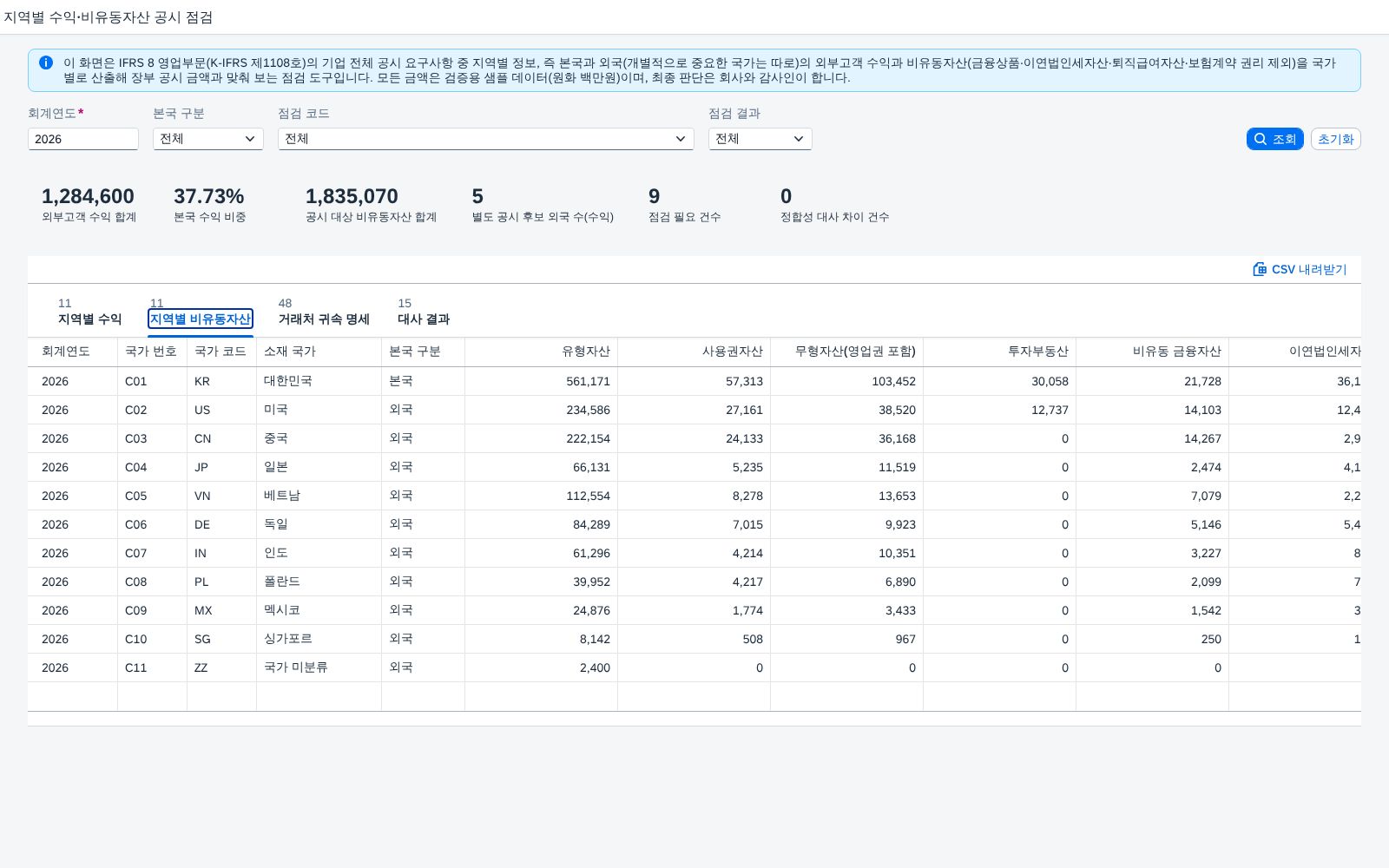The height and width of the screenshot is (868, 1389).
Task: Select the 대한민국 row cell
Action: 319,381
